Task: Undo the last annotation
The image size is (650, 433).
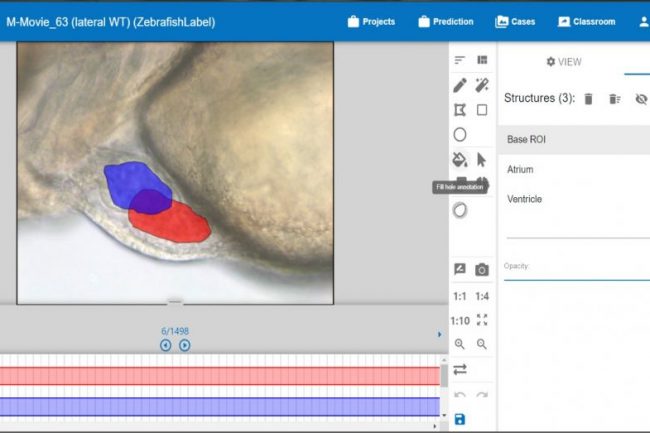Action: click(460, 395)
